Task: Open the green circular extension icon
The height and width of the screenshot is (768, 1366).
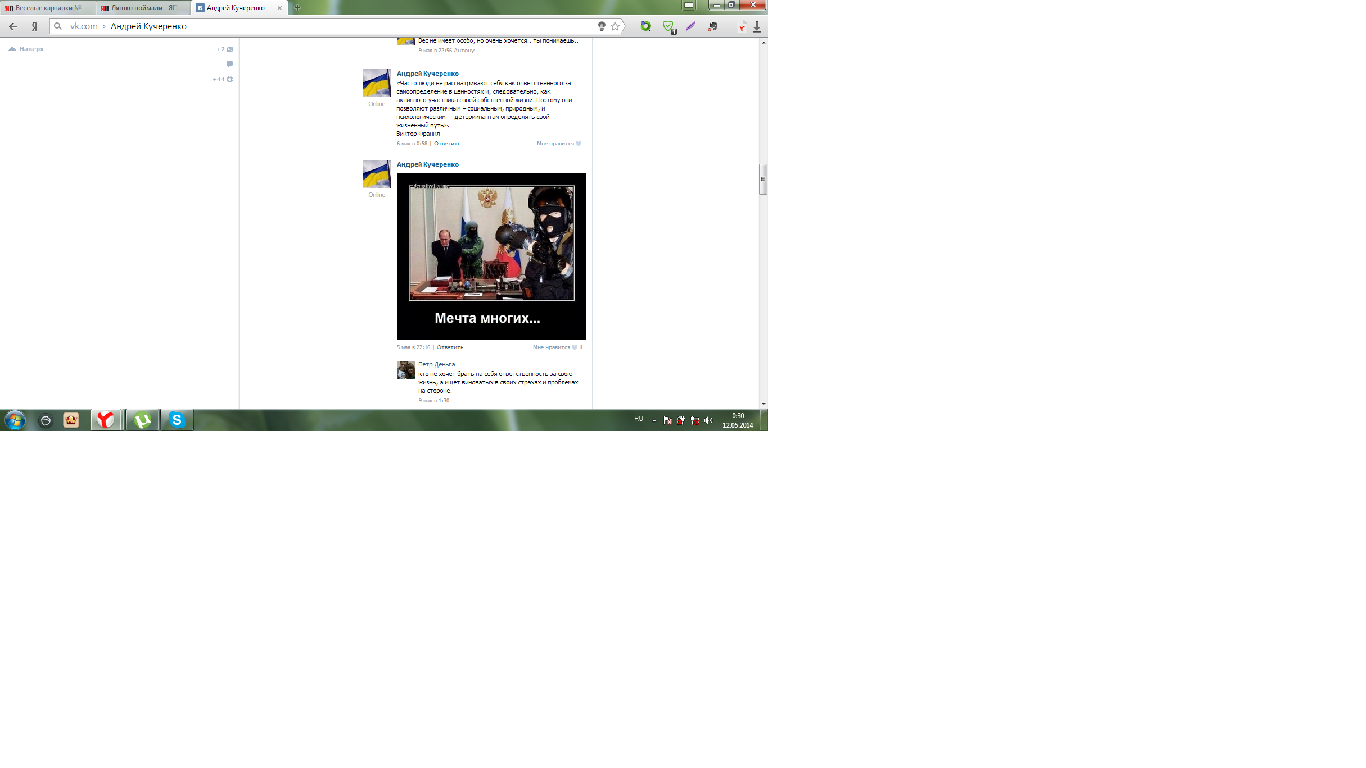Action: coord(645,26)
